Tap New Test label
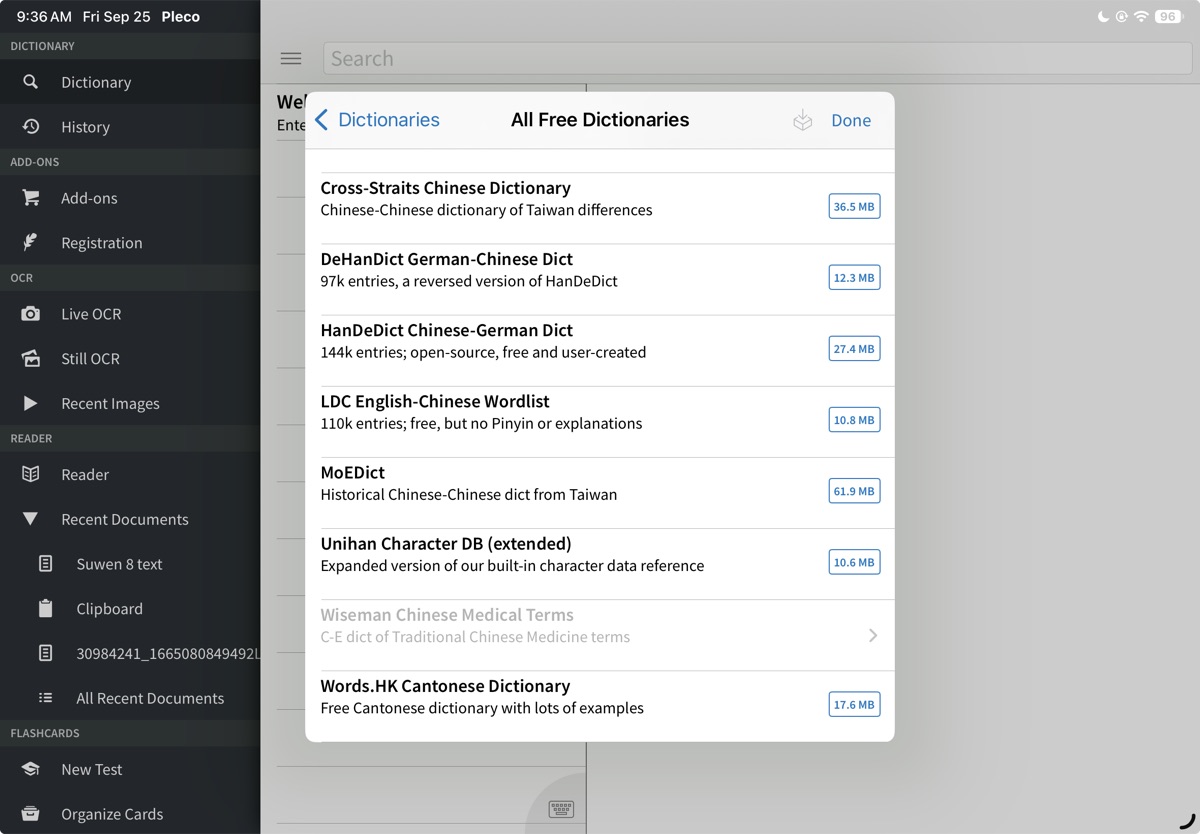The width and height of the screenshot is (1200, 834). tap(92, 769)
